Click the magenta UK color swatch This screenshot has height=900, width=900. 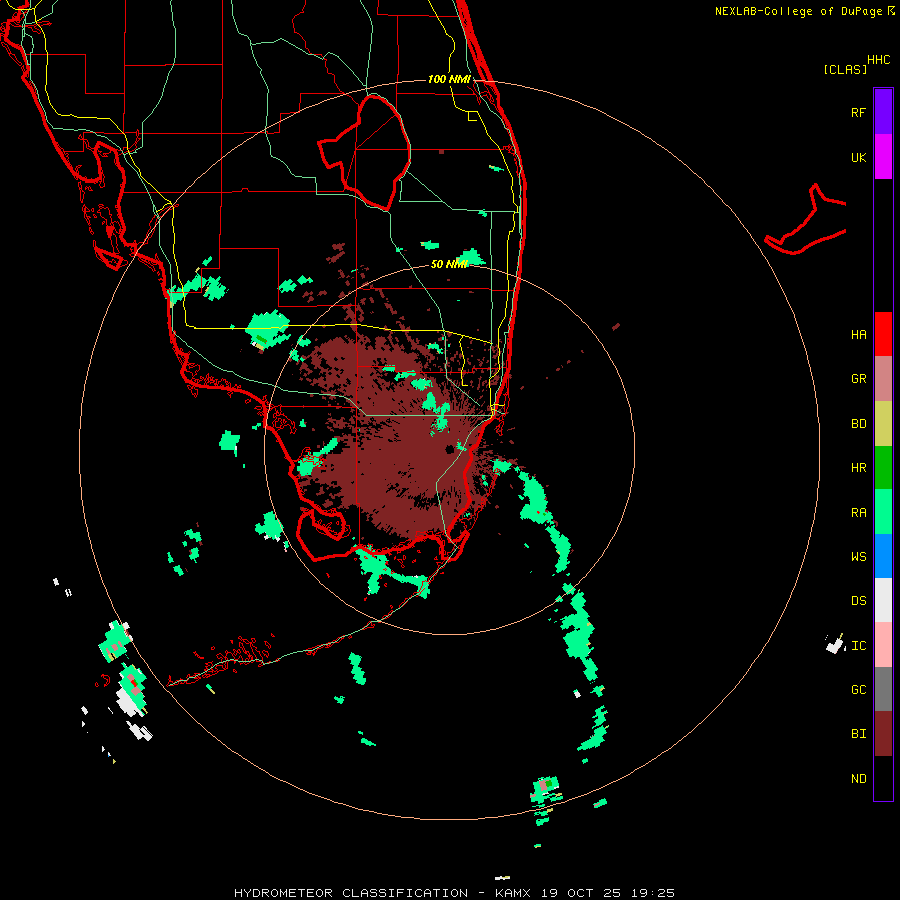[883, 156]
